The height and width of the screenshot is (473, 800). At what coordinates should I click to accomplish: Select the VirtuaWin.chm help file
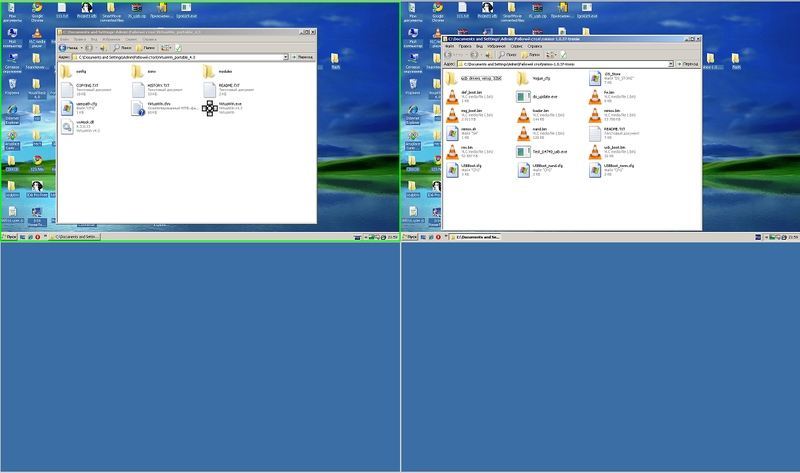138,107
